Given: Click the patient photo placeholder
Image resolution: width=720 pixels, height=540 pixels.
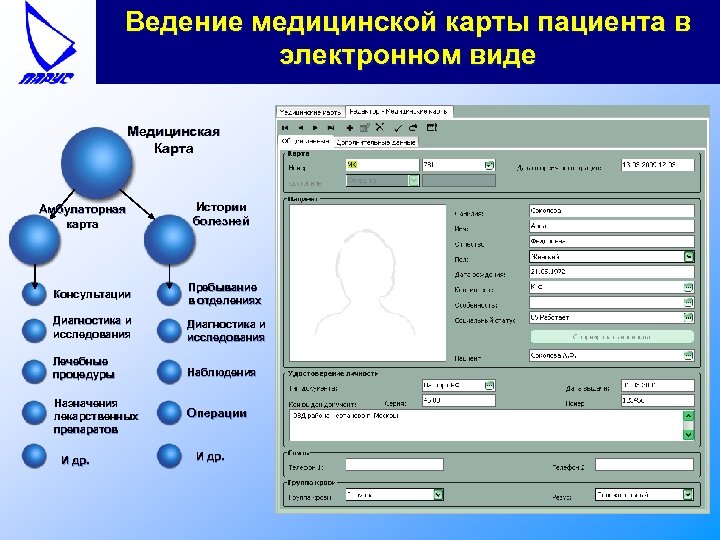Looking at the screenshot, I should click(368, 283).
